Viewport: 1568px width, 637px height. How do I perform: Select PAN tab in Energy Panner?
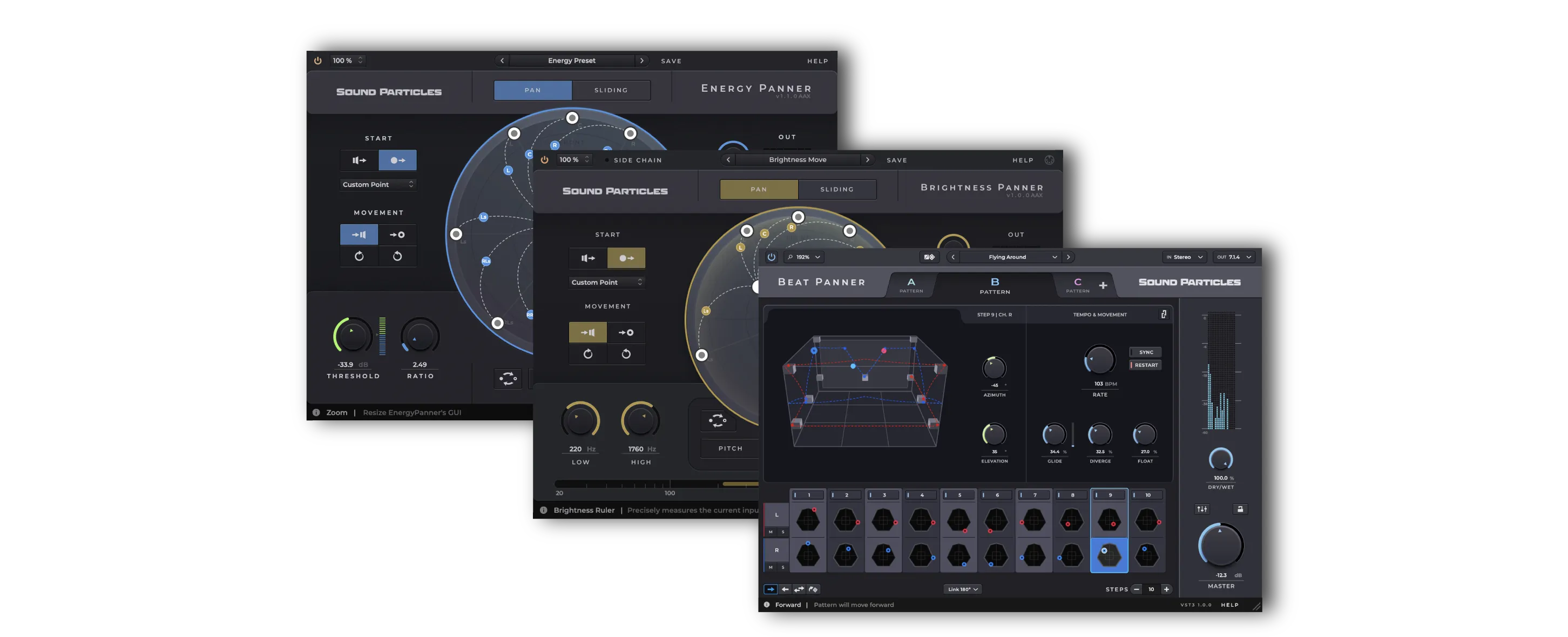(x=532, y=90)
